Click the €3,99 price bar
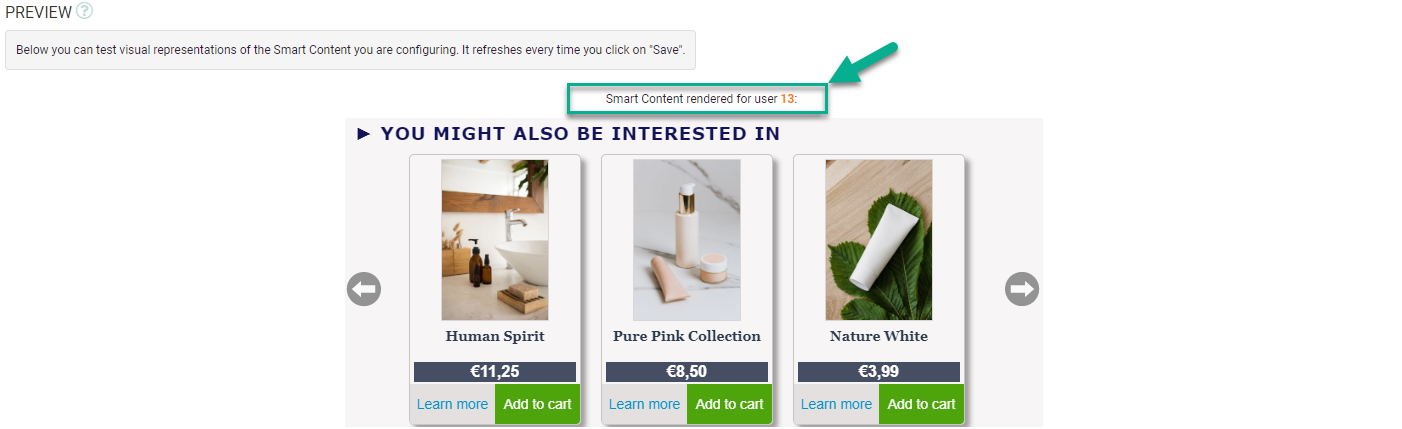Screen dimensions: 1402x429 (879, 372)
